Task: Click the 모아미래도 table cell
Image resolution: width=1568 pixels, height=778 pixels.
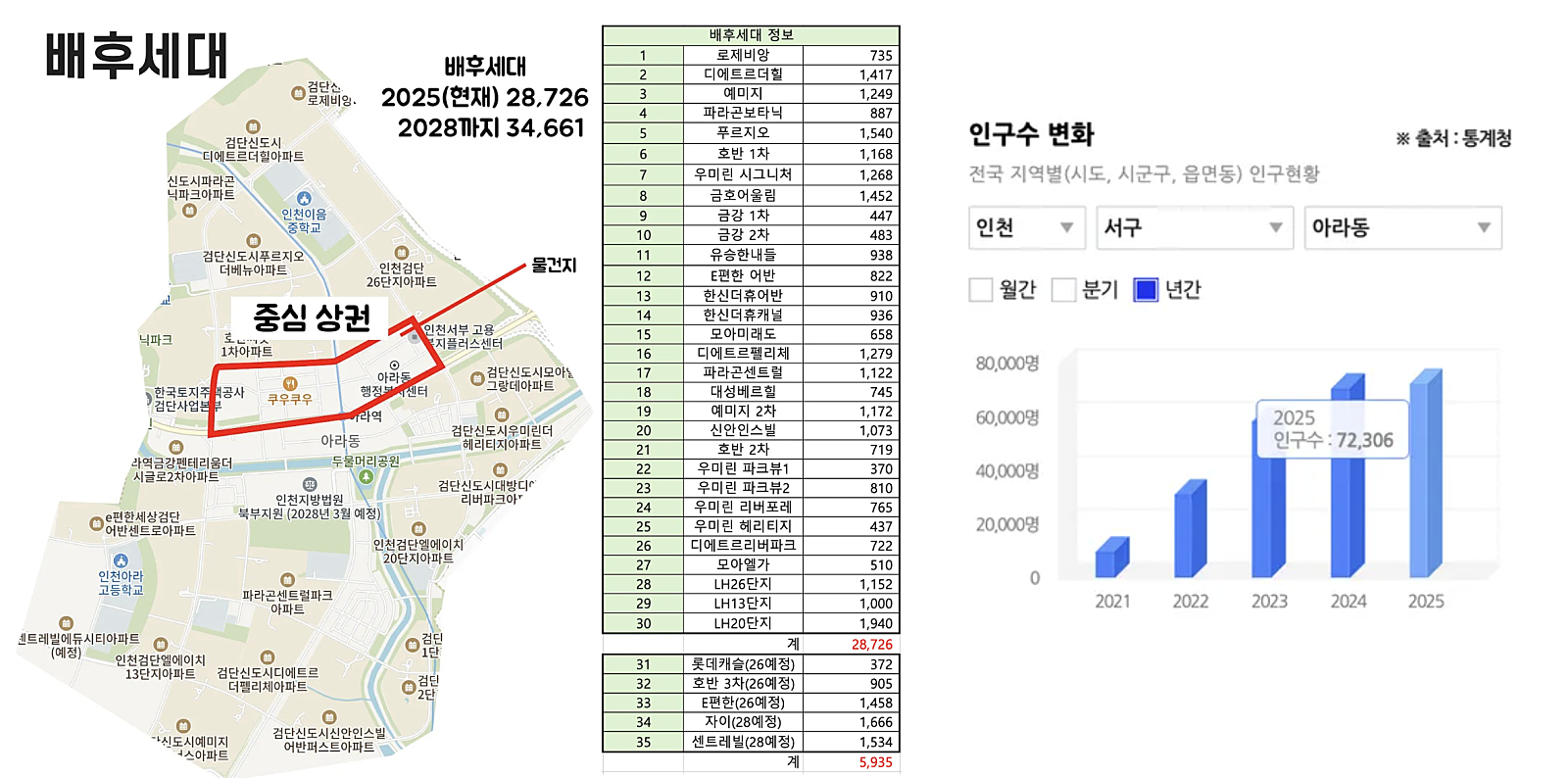Action: coord(743,334)
